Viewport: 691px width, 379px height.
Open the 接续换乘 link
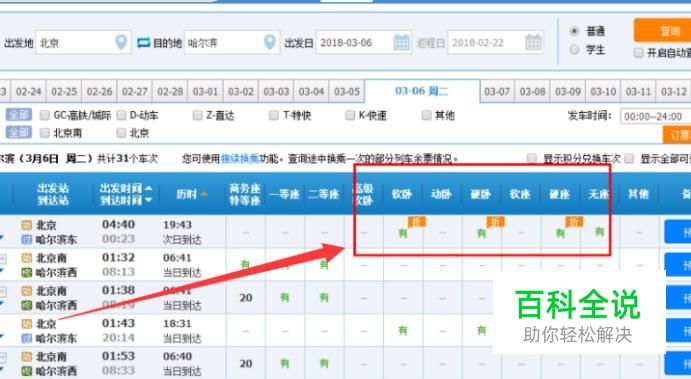tap(240, 159)
